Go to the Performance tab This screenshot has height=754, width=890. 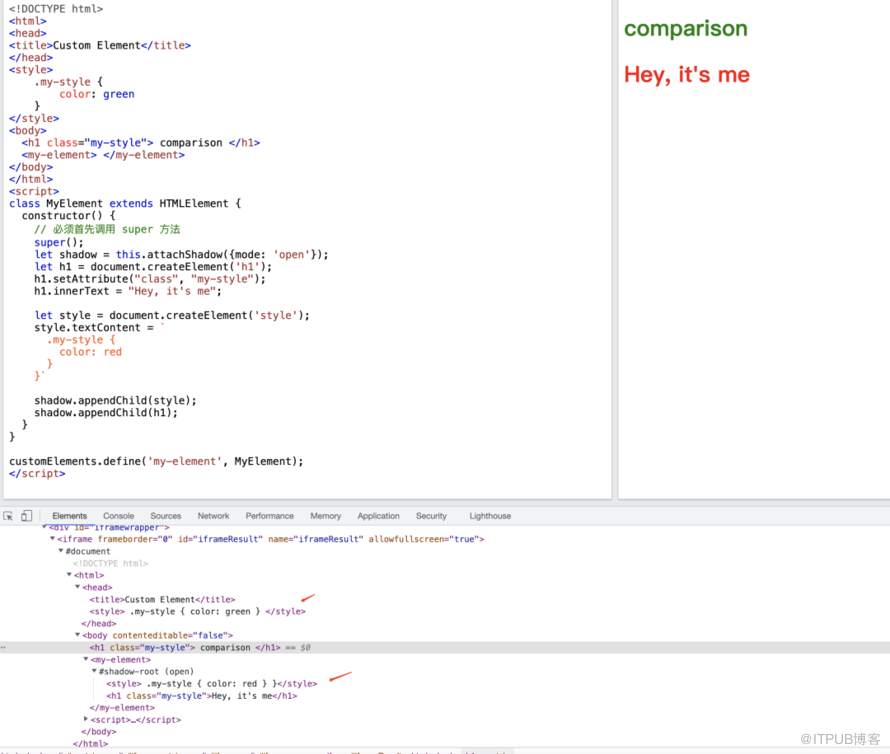click(269, 516)
